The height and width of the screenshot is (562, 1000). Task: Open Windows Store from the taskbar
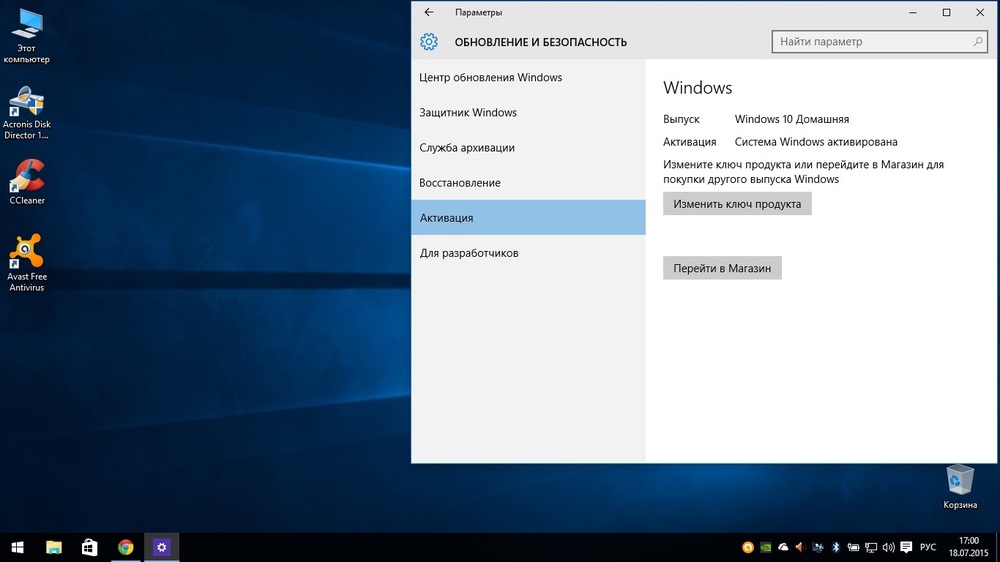tap(89, 547)
